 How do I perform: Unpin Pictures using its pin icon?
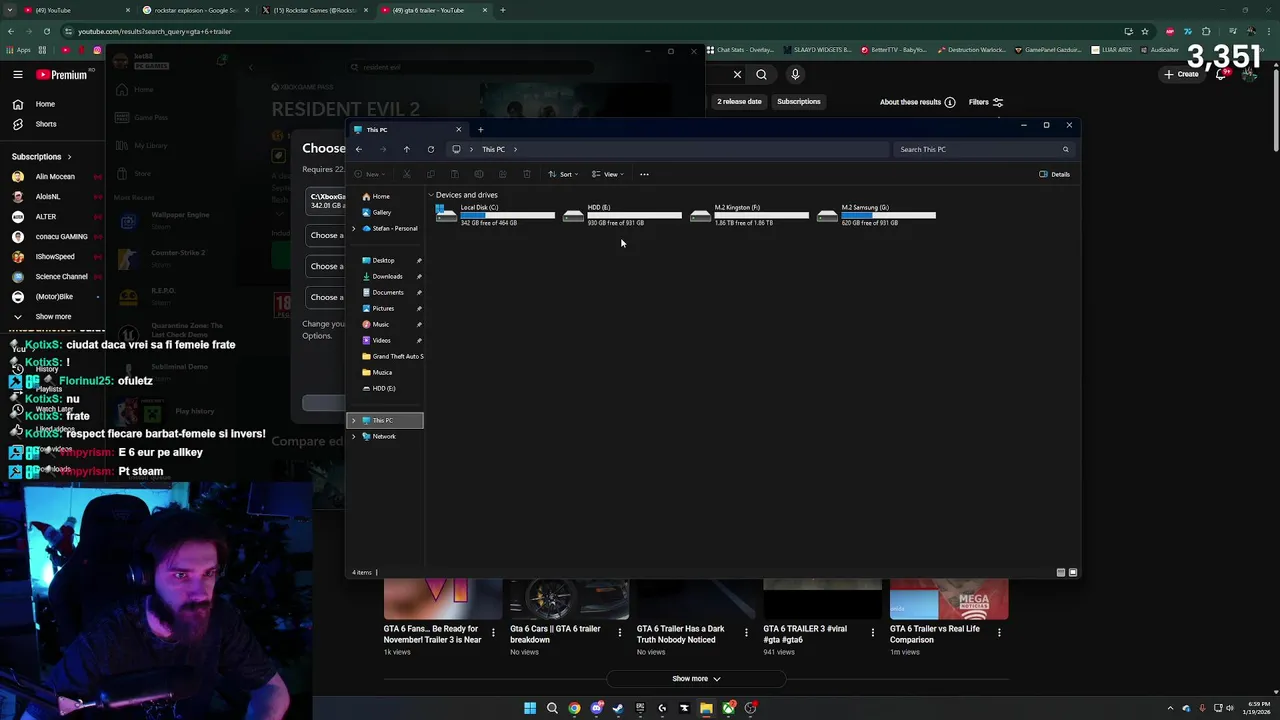[x=419, y=308]
